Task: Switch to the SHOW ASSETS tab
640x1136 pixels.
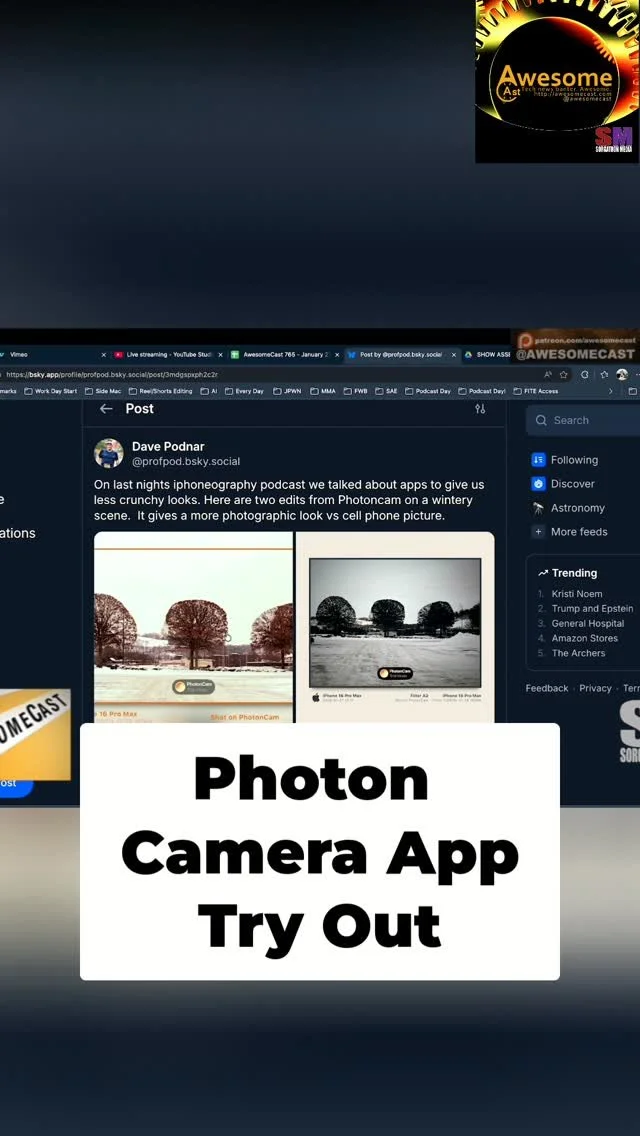Action: point(487,355)
